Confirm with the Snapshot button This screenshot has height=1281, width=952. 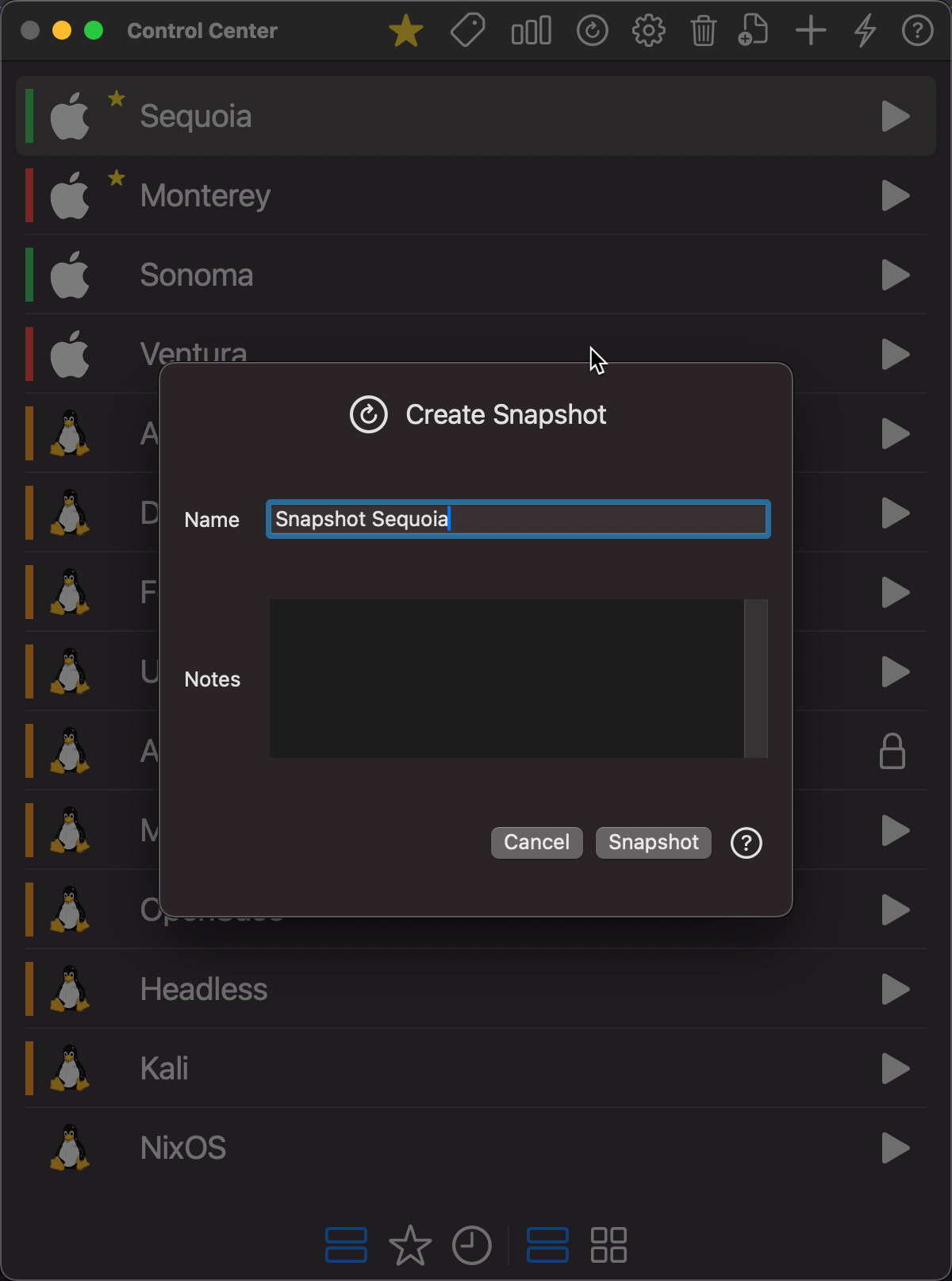coord(654,842)
